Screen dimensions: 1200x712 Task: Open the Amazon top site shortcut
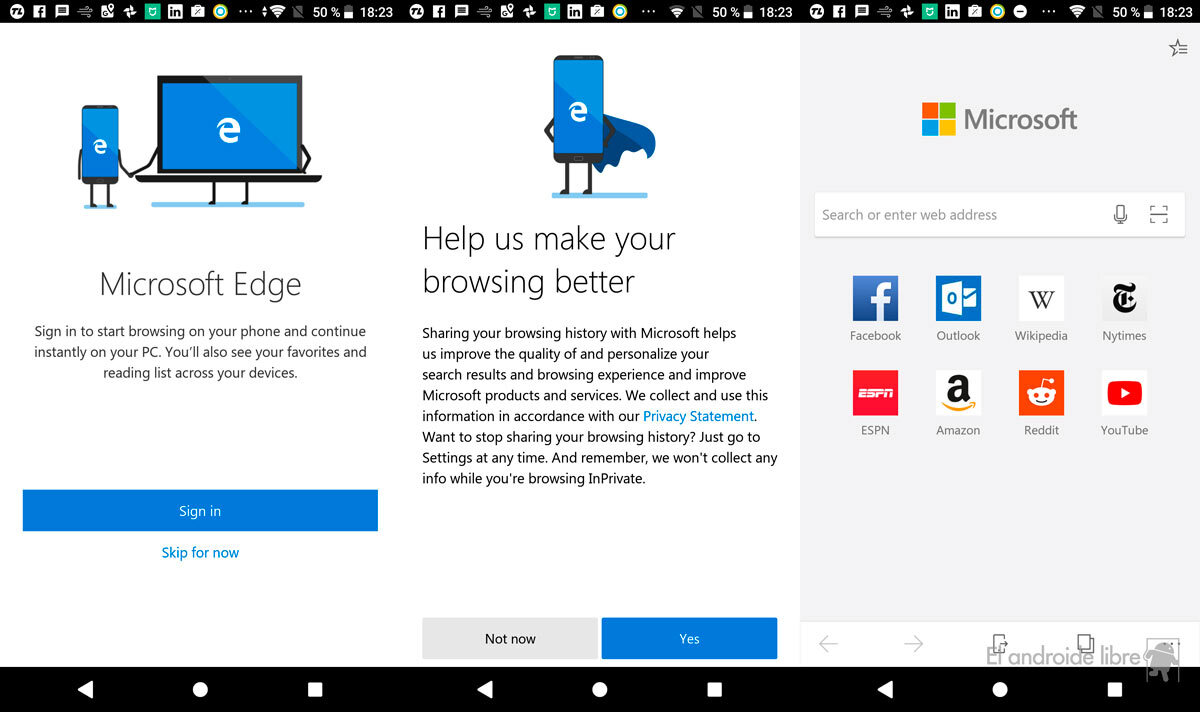point(958,394)
